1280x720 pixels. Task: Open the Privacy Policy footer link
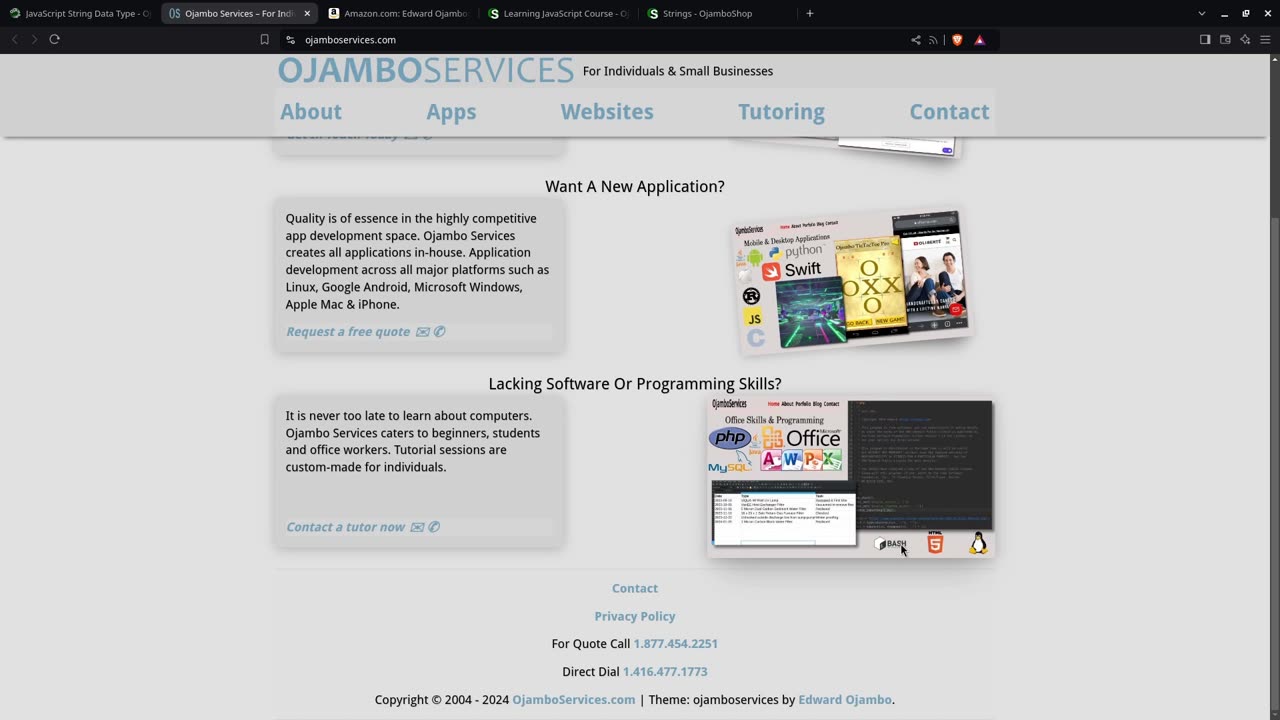pyautogui.click(x=635, y=616)
